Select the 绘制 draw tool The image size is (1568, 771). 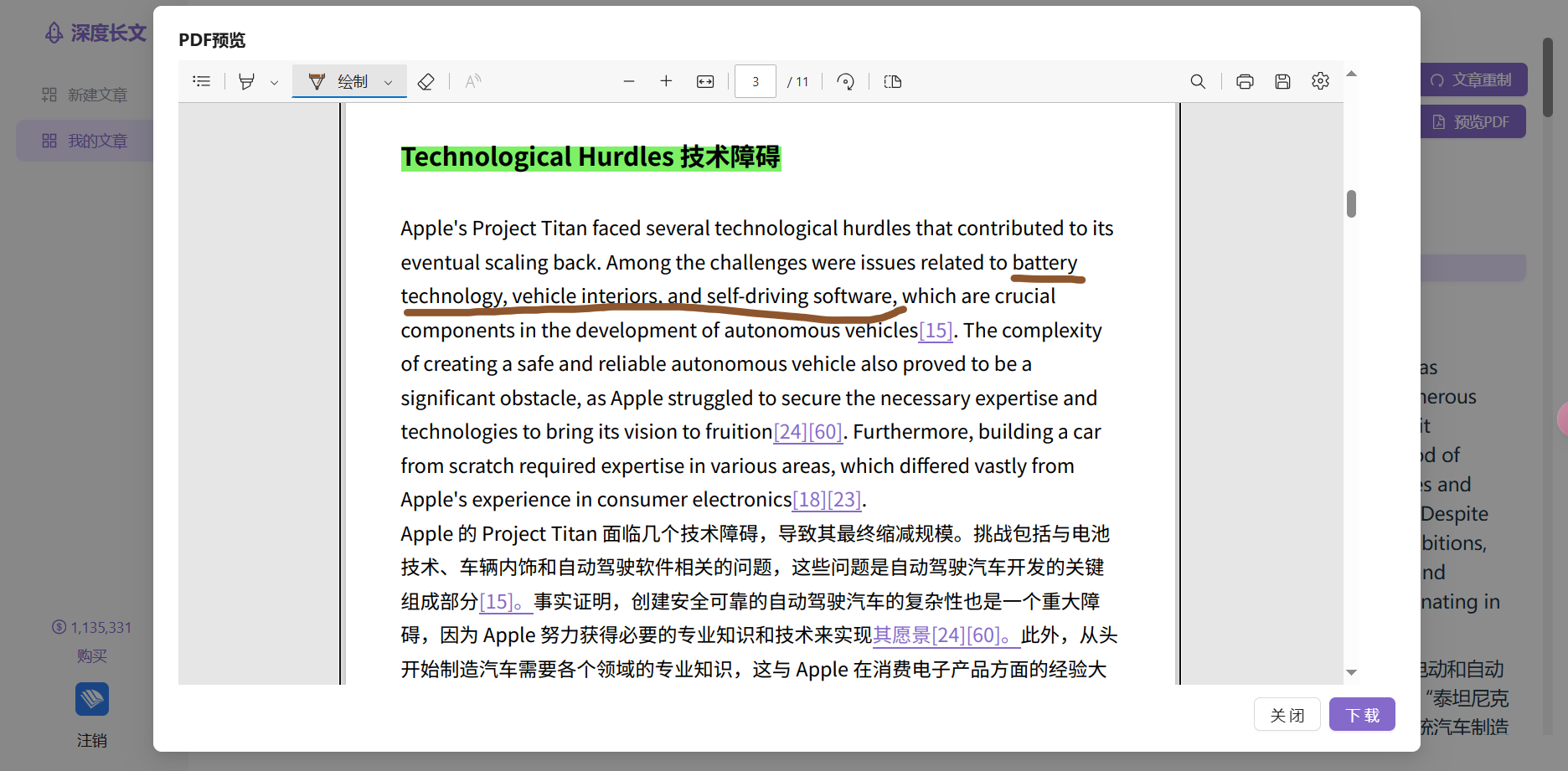click(x=338, y=81)
